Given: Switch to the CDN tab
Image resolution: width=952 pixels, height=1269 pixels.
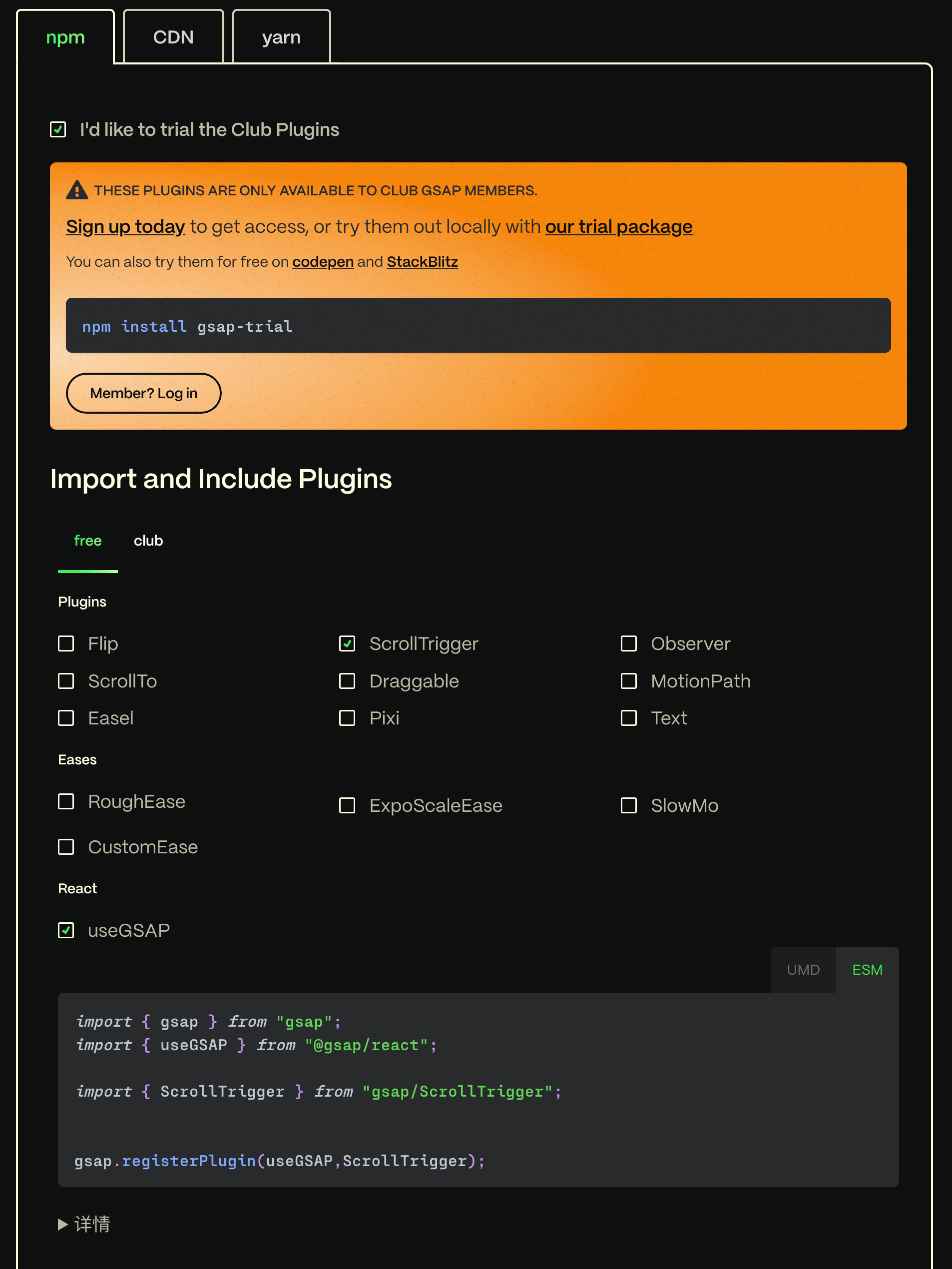Looking at the screenshot, I should click(x=173, y=36).
